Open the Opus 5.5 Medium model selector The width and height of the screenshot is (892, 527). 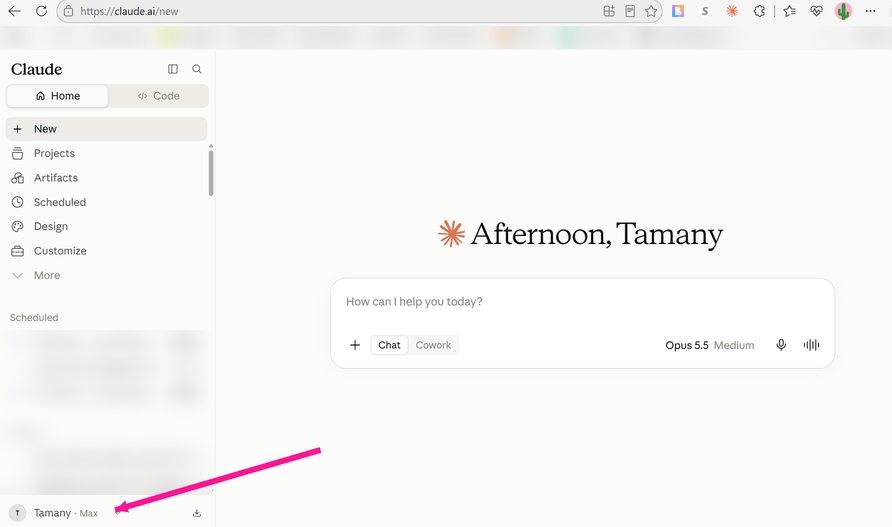coord(709,345)
